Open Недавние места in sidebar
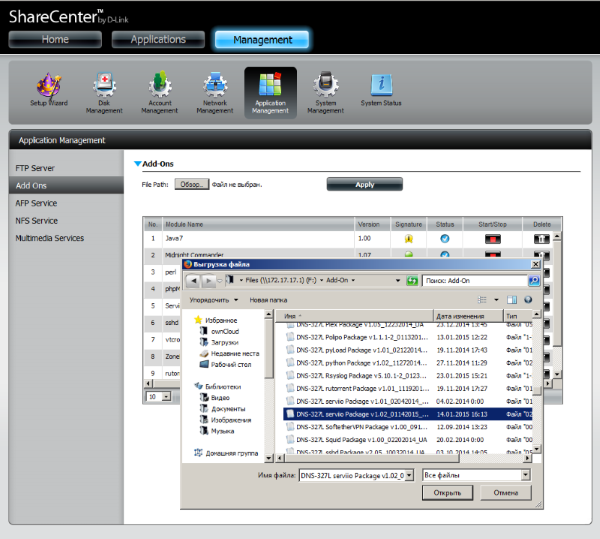The height and width of the screenshot is (539, 600). [x=230, y=353]
